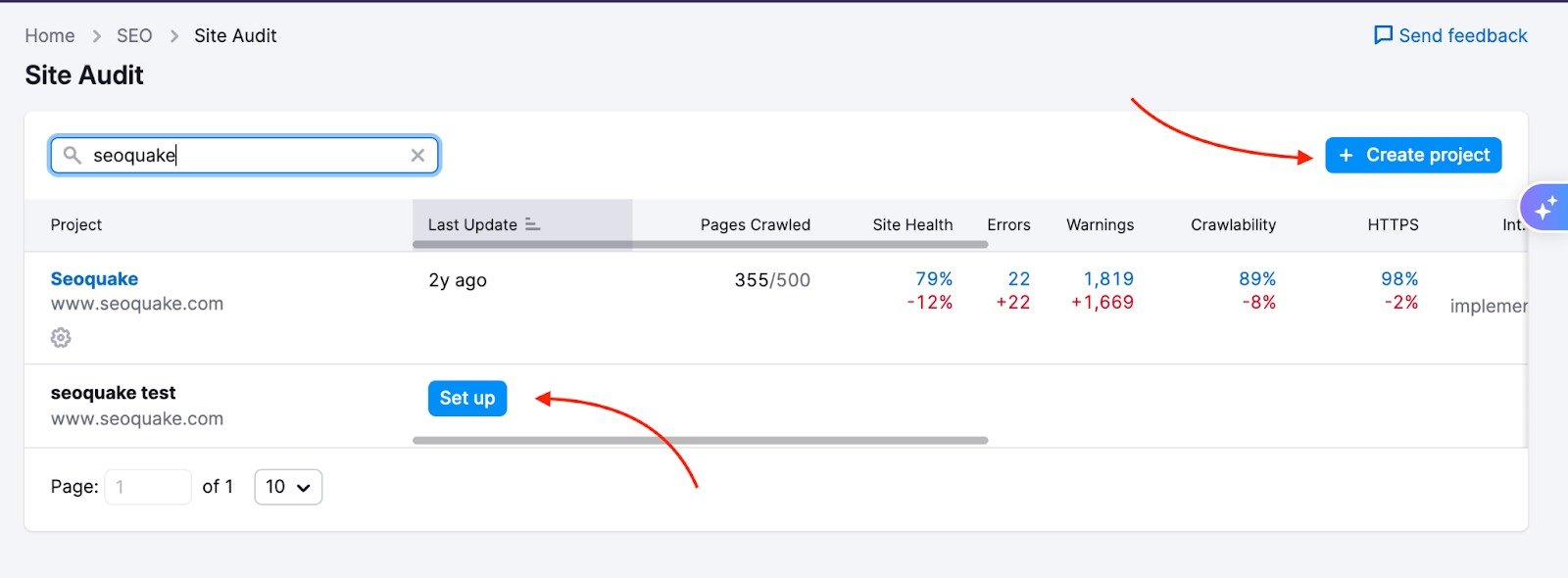Open the rows per page dropdown
The image size is (1568, 578).
(288, 487)
